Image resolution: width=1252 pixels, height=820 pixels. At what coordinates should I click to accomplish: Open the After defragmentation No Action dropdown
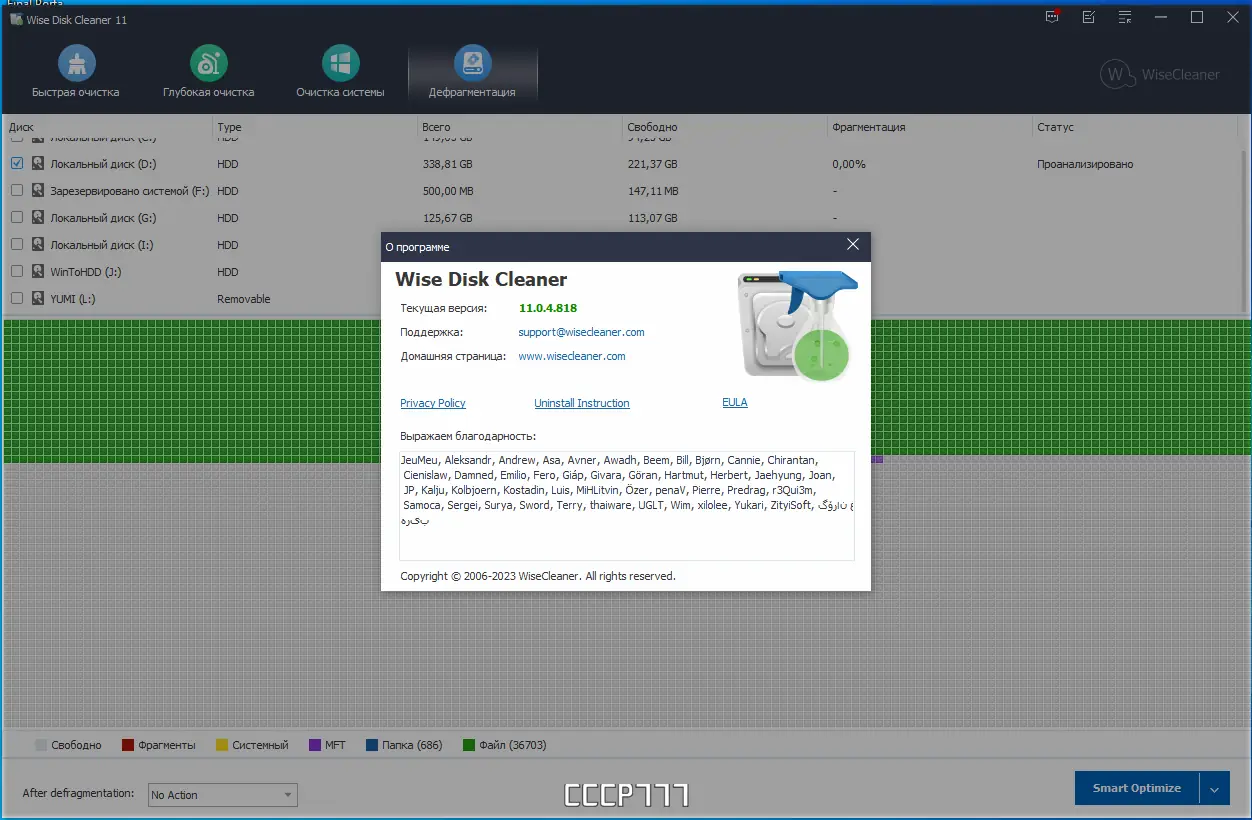222,795
